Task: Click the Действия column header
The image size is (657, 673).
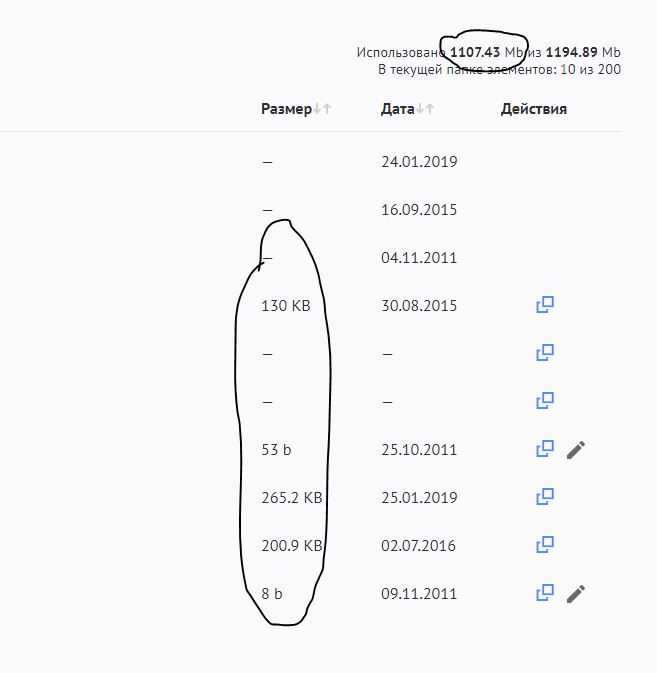Action: 534,110
